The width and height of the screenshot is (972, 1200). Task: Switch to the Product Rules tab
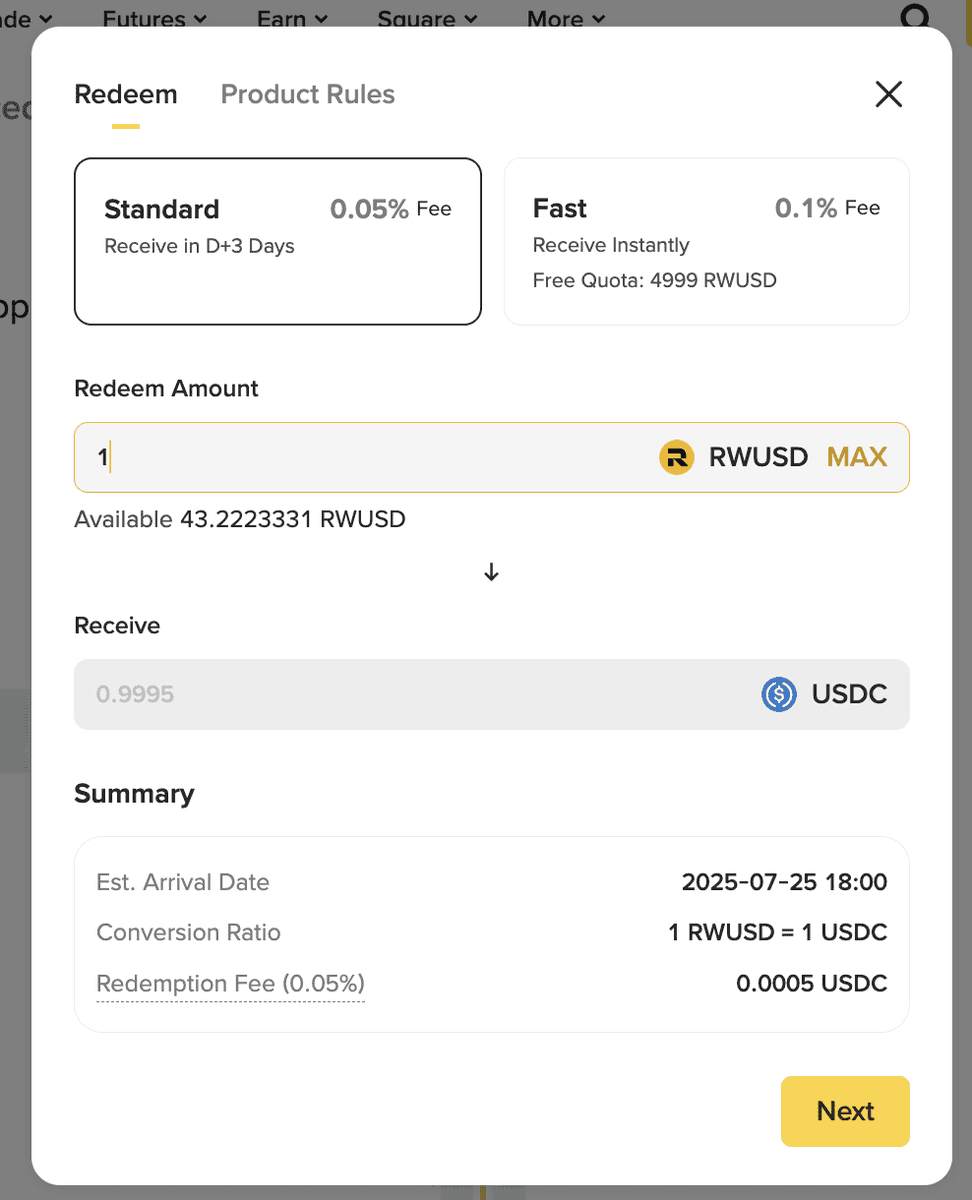(x=308, y=94)
